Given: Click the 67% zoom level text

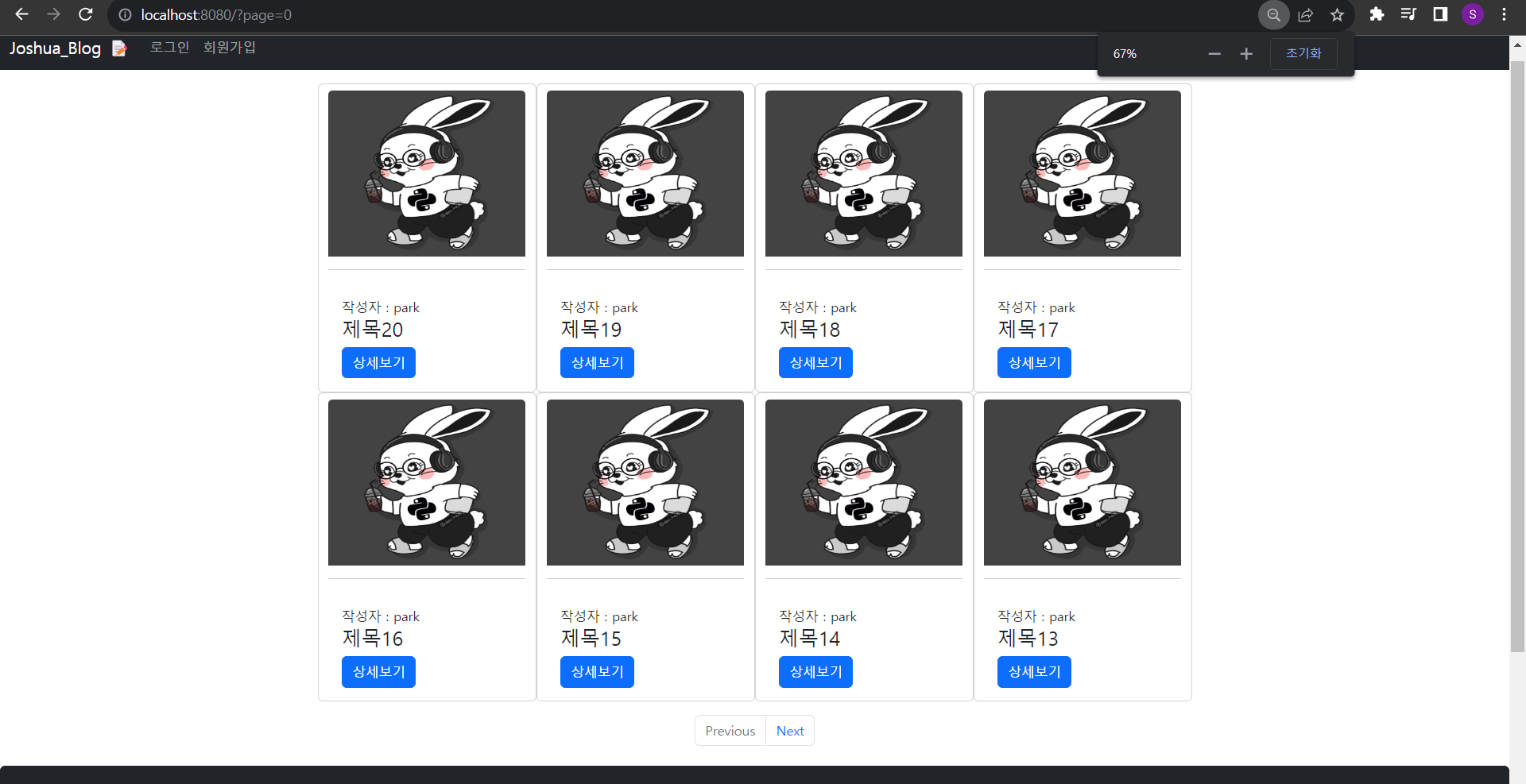Looking at the screenshot, I should point(1125,54).
